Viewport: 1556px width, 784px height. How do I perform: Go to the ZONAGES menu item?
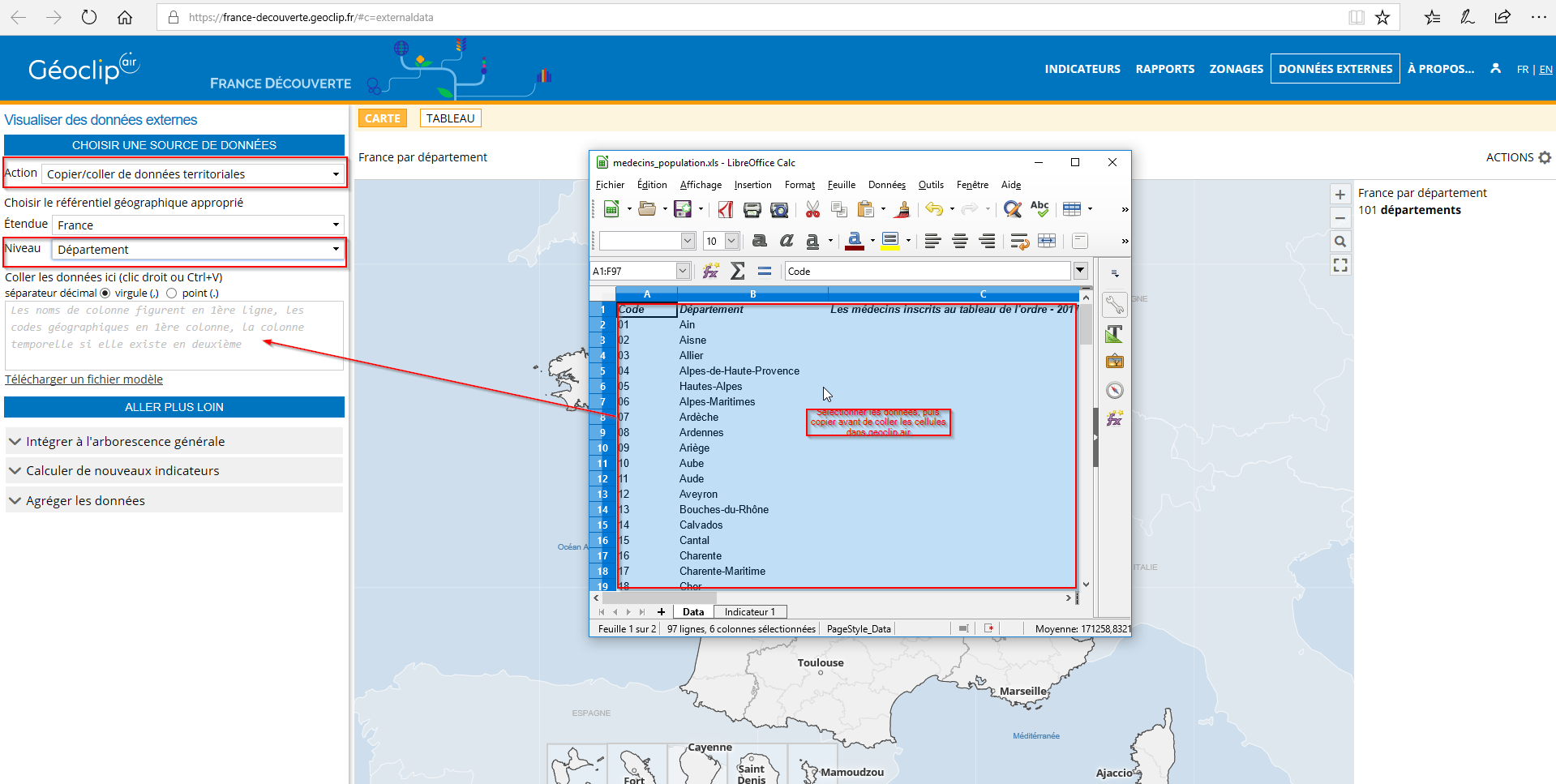click(1236, 69)
